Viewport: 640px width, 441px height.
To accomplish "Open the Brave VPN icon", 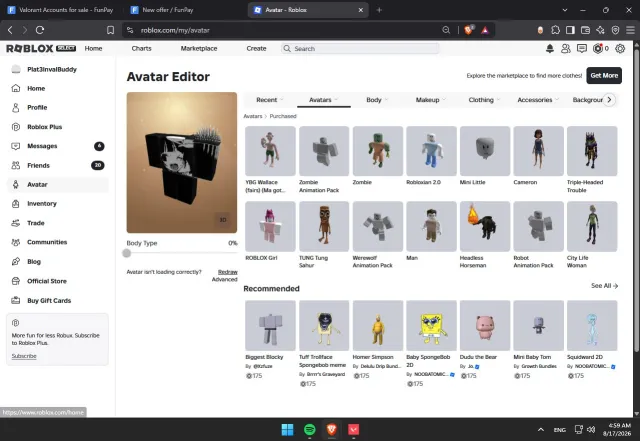I will (616, 30).
